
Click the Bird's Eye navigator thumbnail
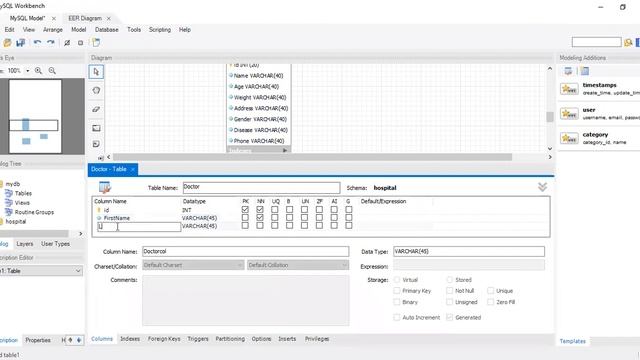coord(35,116)
